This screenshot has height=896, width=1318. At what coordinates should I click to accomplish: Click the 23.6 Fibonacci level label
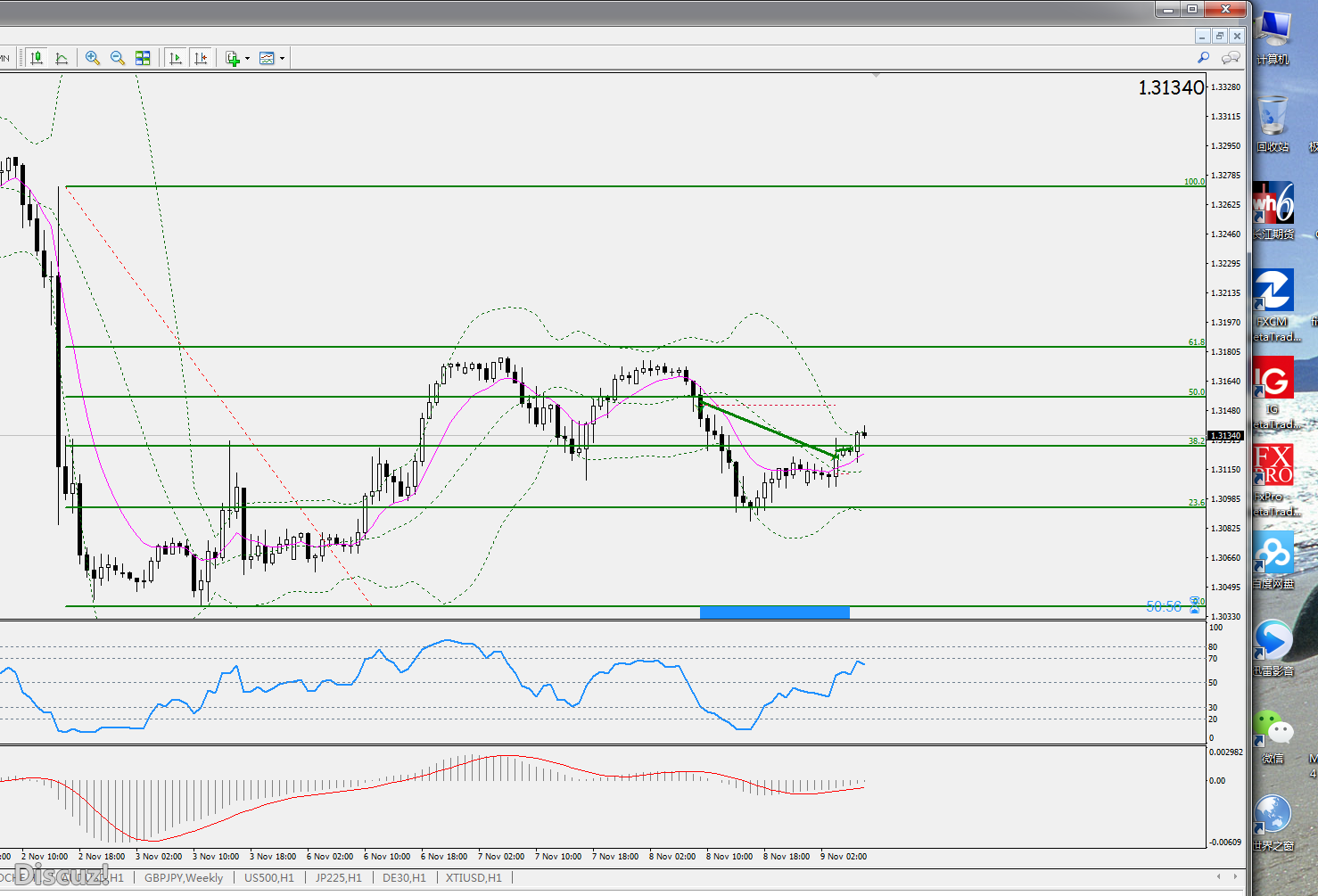pos(1197,503)
